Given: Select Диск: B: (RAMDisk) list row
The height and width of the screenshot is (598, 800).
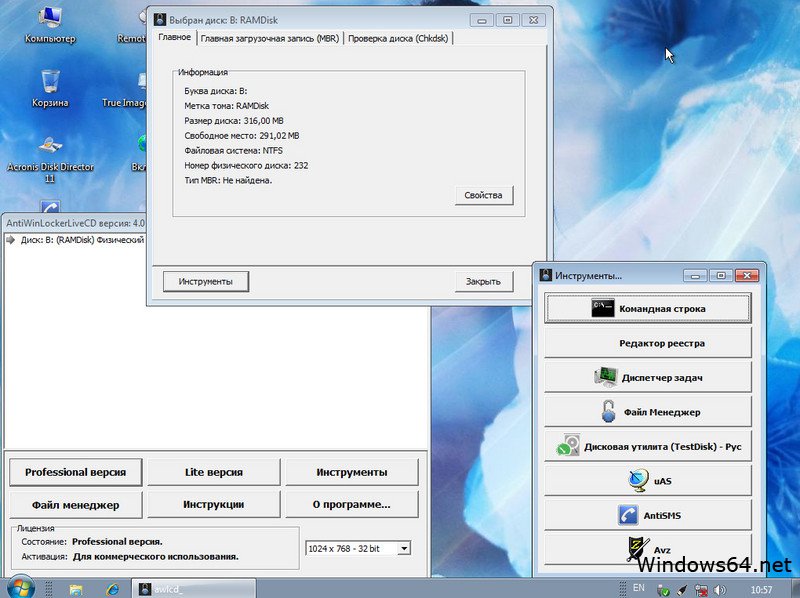Looking at the screenshot, I should click(x=76, y=240).
